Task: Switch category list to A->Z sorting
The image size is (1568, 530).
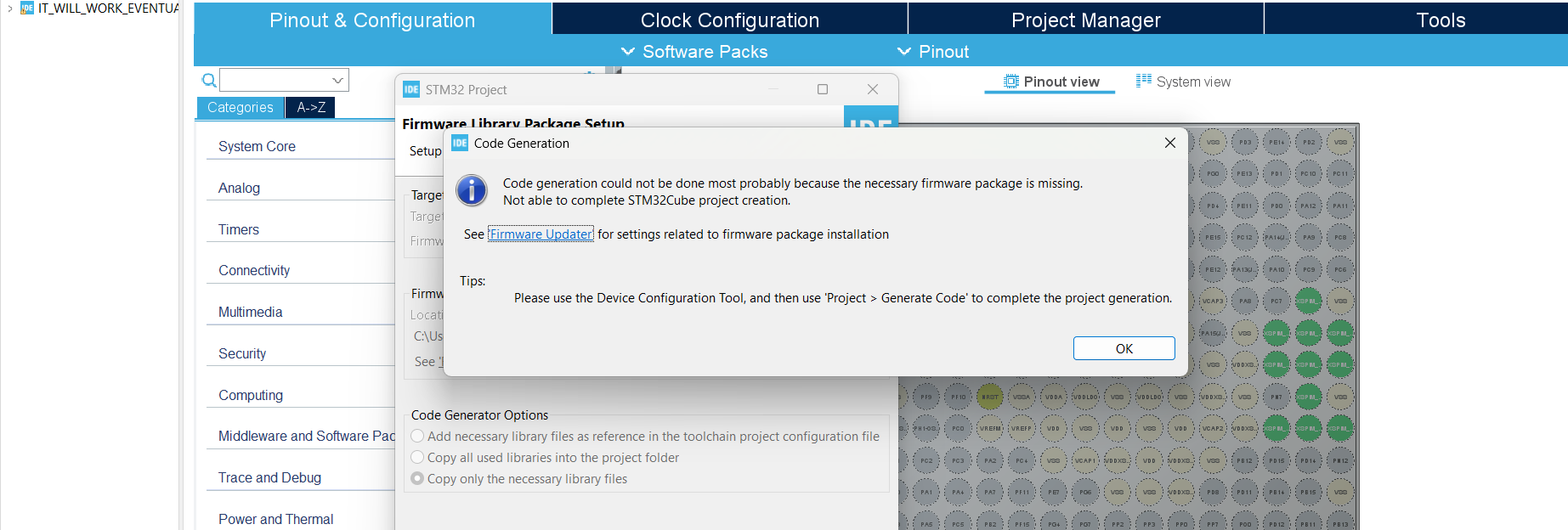Action: click(311, 108)
